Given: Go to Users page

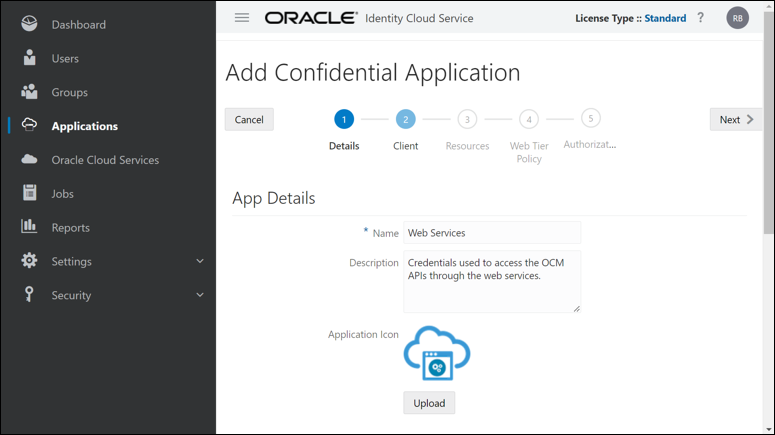Looking at the screenshot, I should [65, 58].
